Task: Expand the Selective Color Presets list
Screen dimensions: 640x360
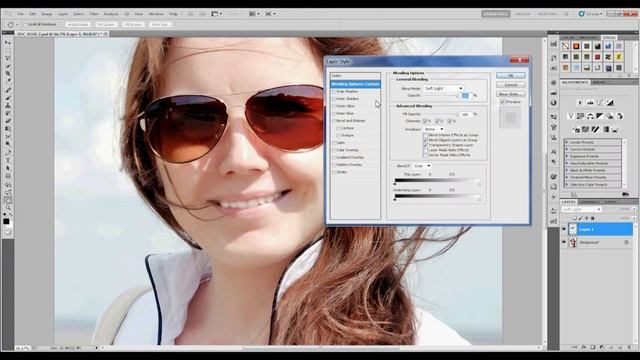Action: (x=567, y=184)
